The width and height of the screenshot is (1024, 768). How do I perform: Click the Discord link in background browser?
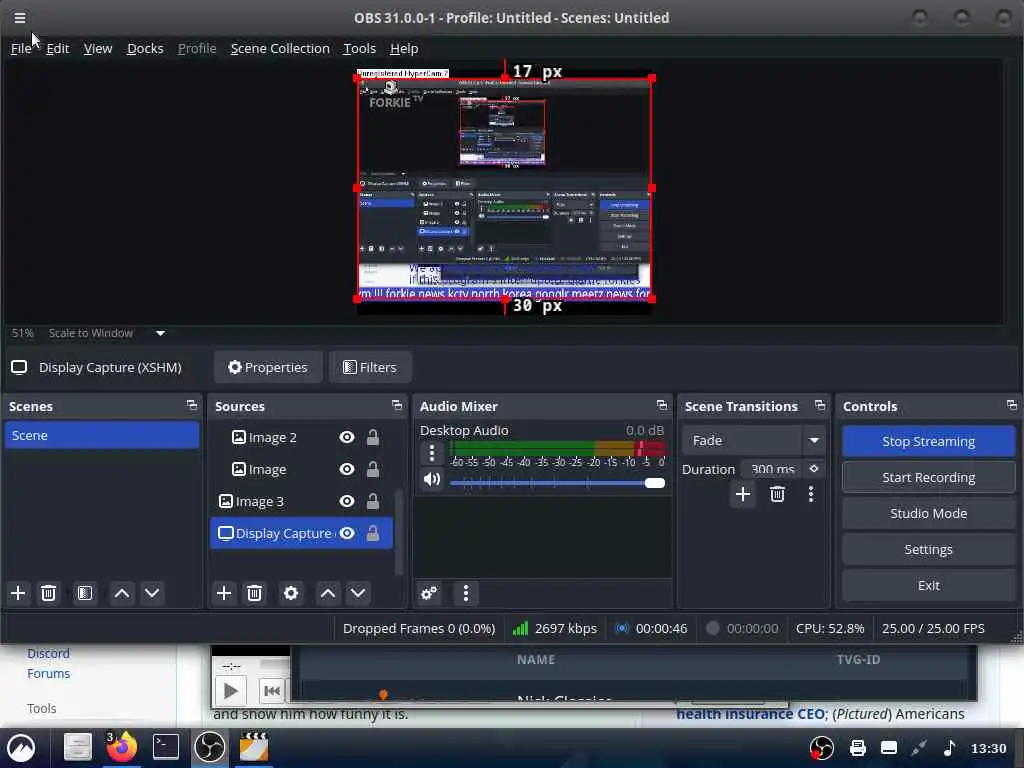(x=48, y=653)
